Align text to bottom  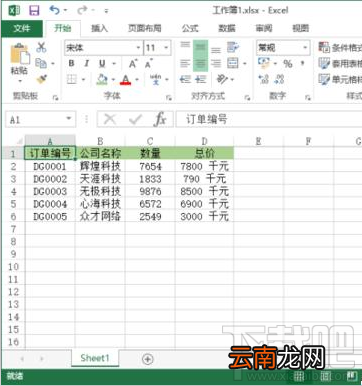216,50
